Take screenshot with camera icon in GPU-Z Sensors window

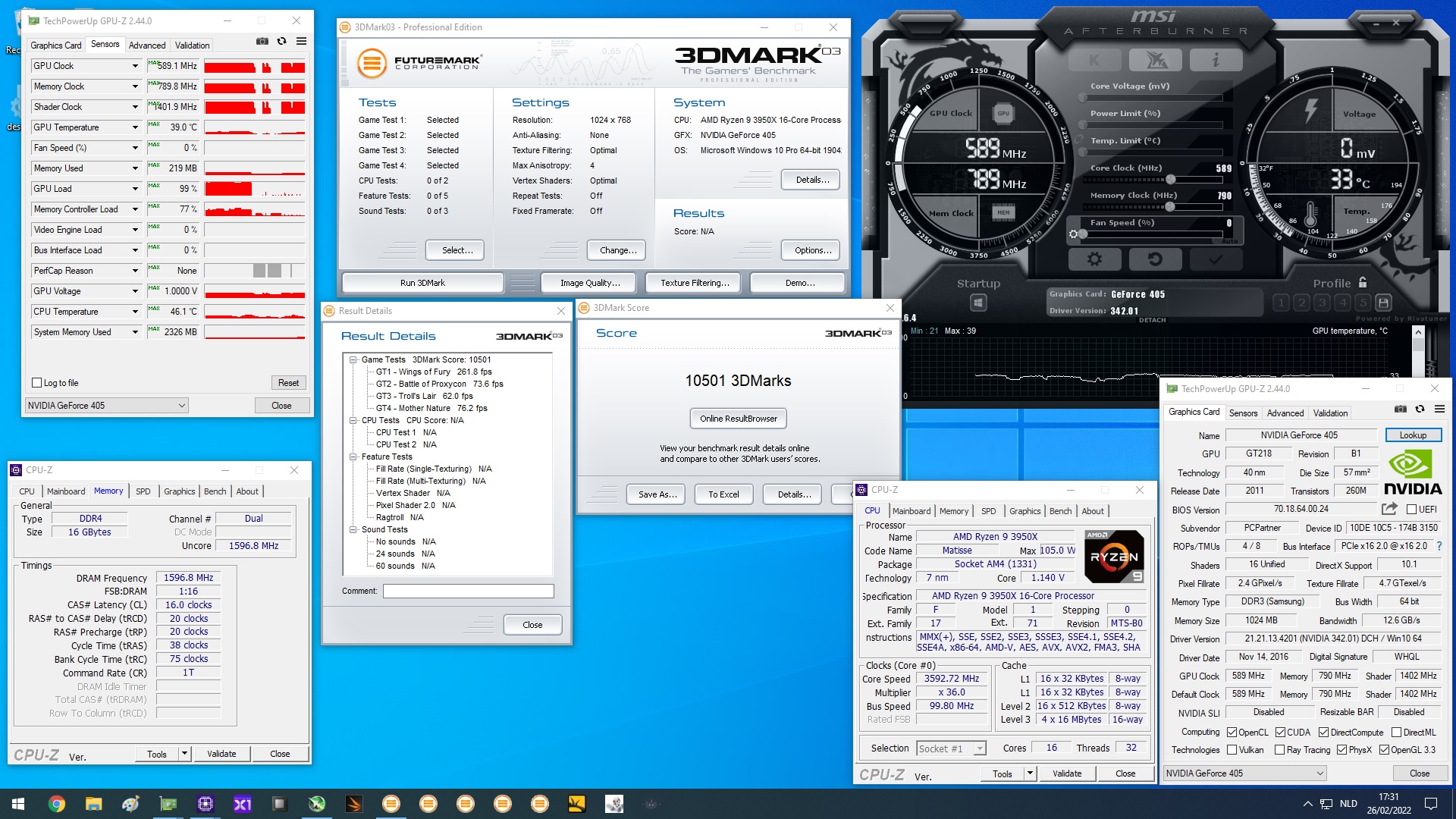coord(262,41)
